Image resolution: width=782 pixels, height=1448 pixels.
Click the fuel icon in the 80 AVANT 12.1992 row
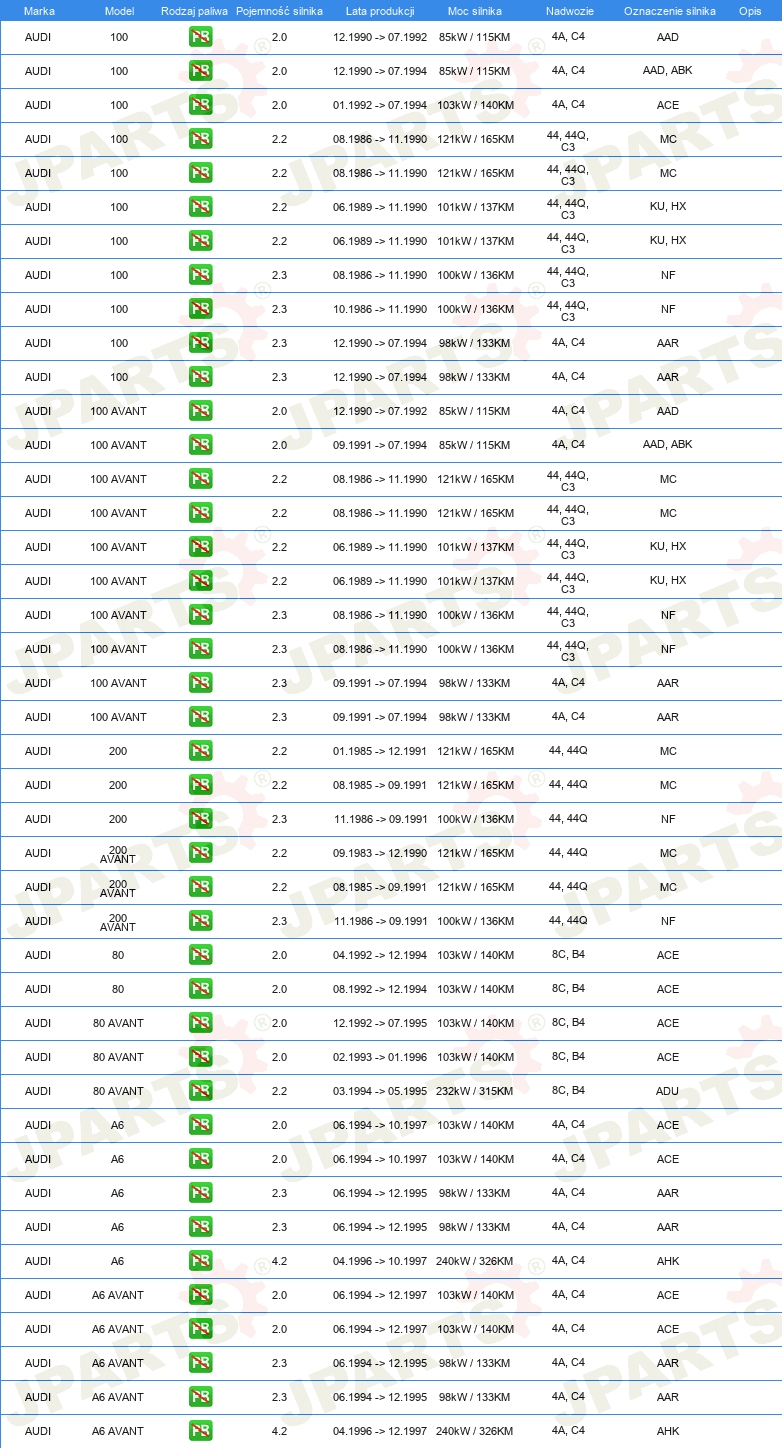point(200,1023)
